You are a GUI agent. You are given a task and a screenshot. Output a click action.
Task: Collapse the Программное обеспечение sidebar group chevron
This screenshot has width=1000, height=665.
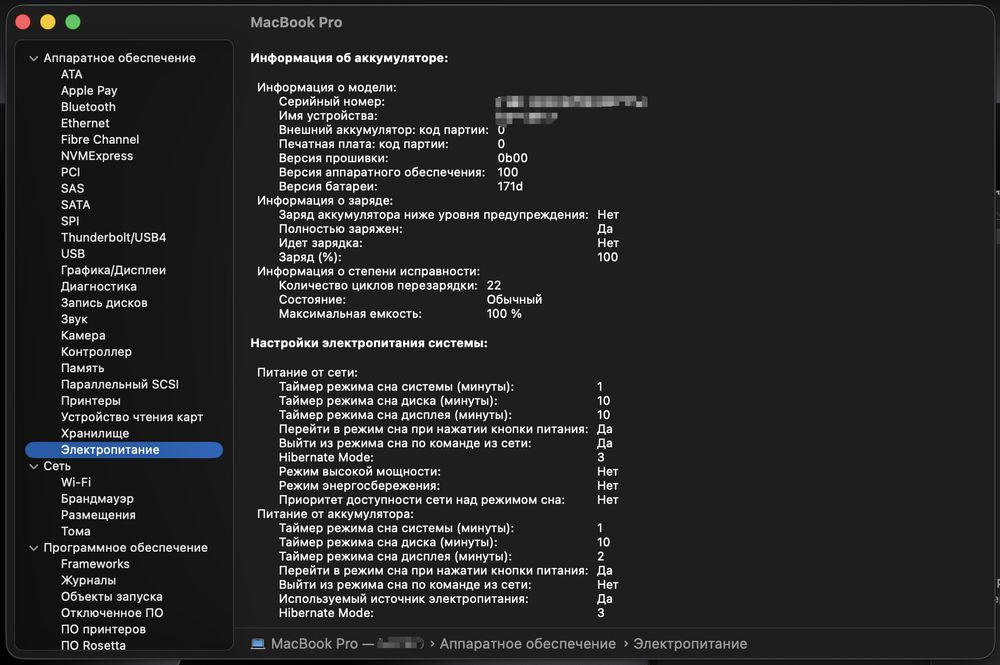click(x=34, y=548)
